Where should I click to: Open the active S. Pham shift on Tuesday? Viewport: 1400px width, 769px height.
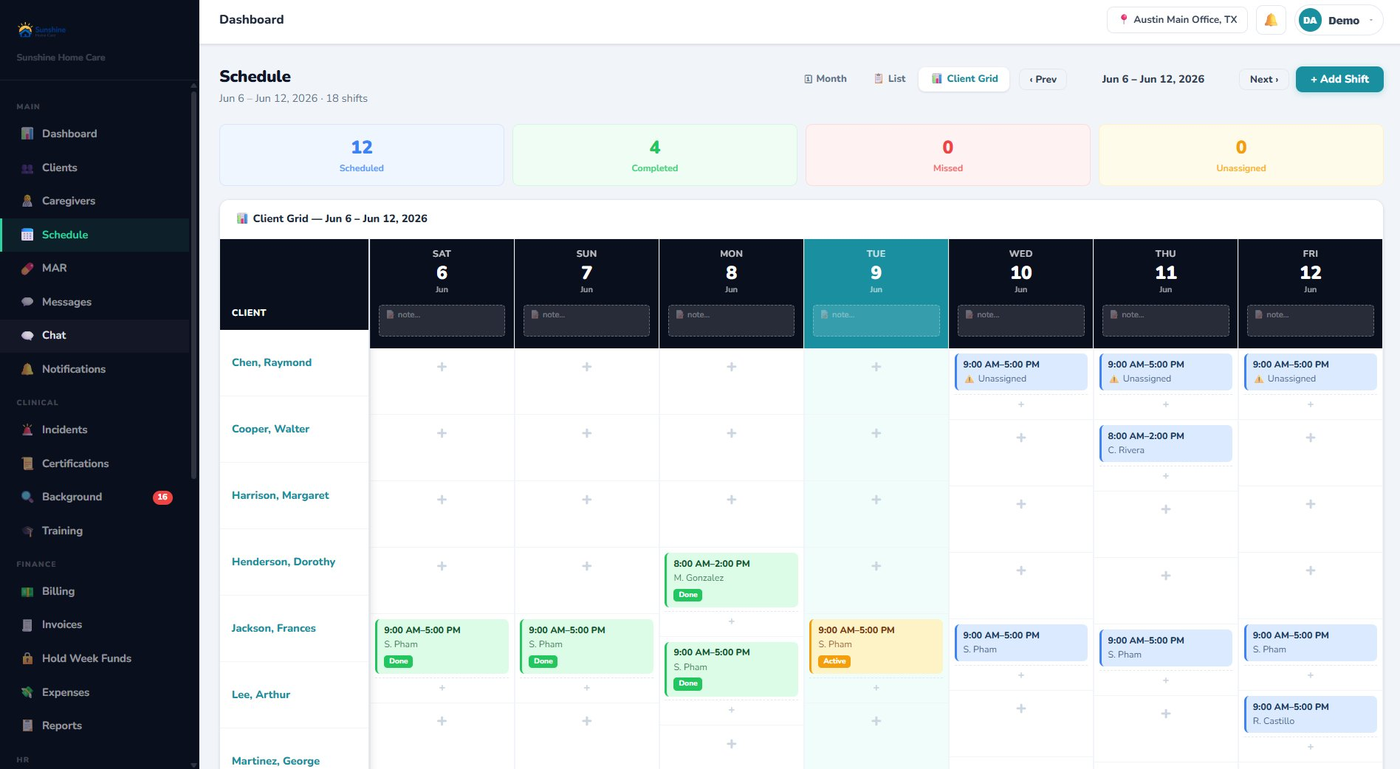click(x=876, y=646)
